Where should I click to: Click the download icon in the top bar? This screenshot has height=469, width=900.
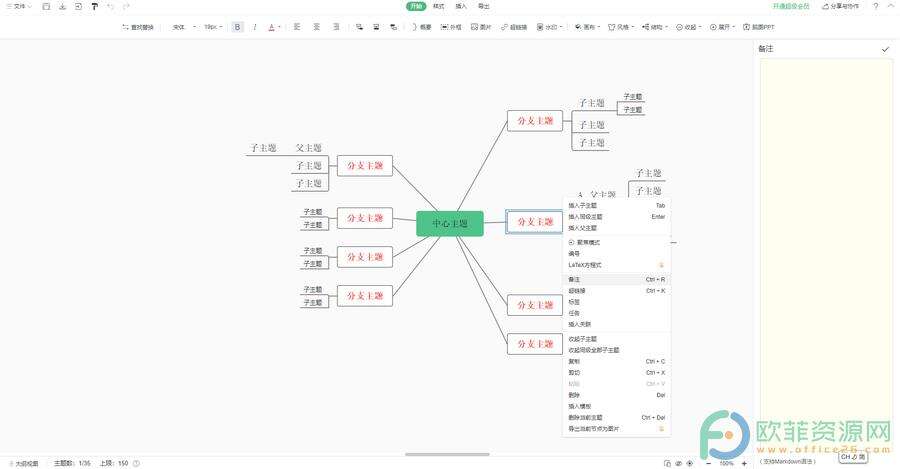[63, 6]
